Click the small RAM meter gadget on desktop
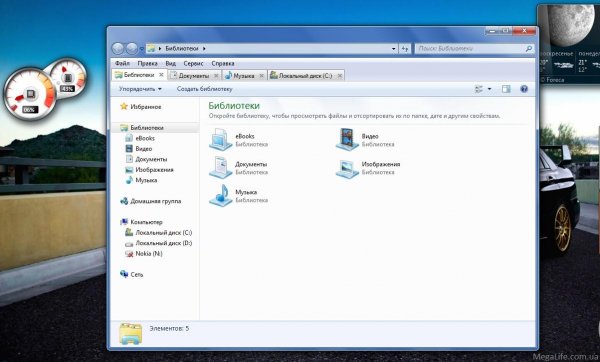Screen dimensions: 600x362 pyautogui.click(x=68, y=78)
